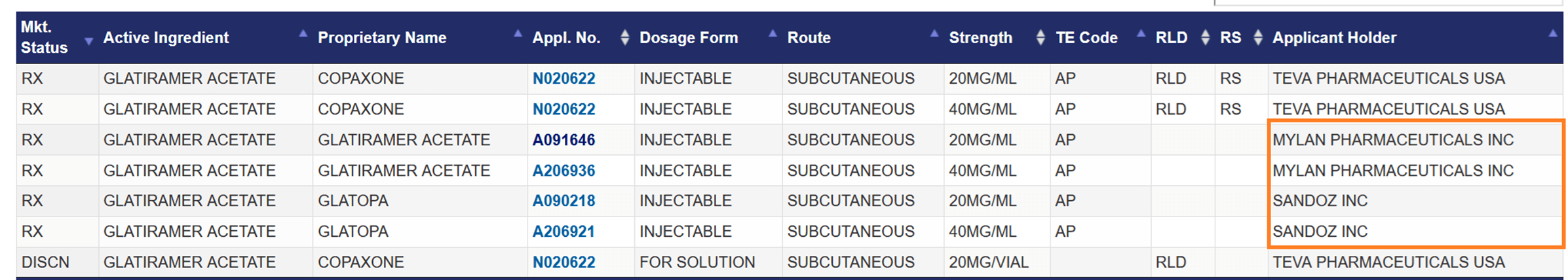Open application link A091646
This screenshot has height=280, width=1568.
click(564, 140)
